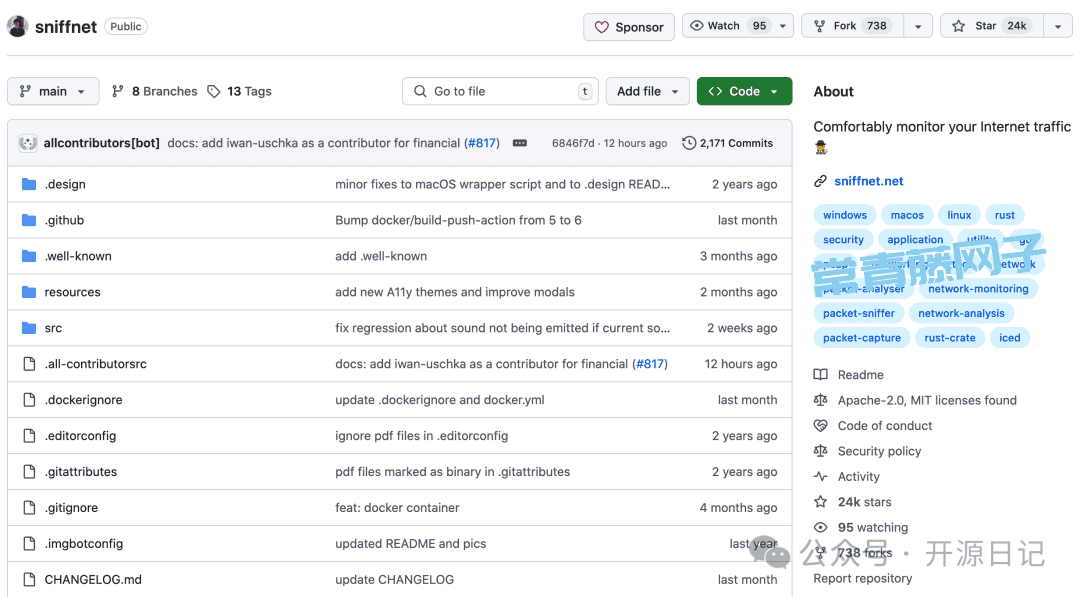Open pull request #817 in .all-contributorsrc row

tap(650, 364)
